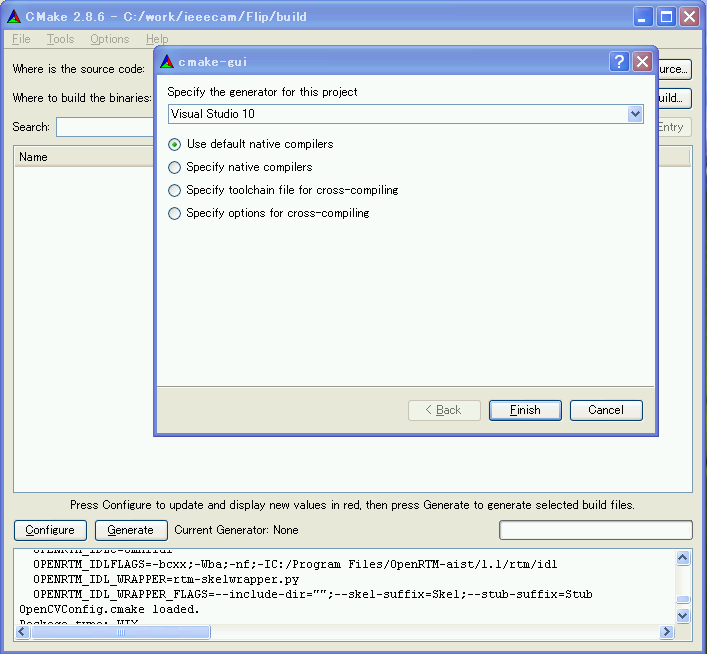This screenshot has height=654, width=707.
Task: Click the progress bar beside Current Generator
Action: click(x=596, y=530)
